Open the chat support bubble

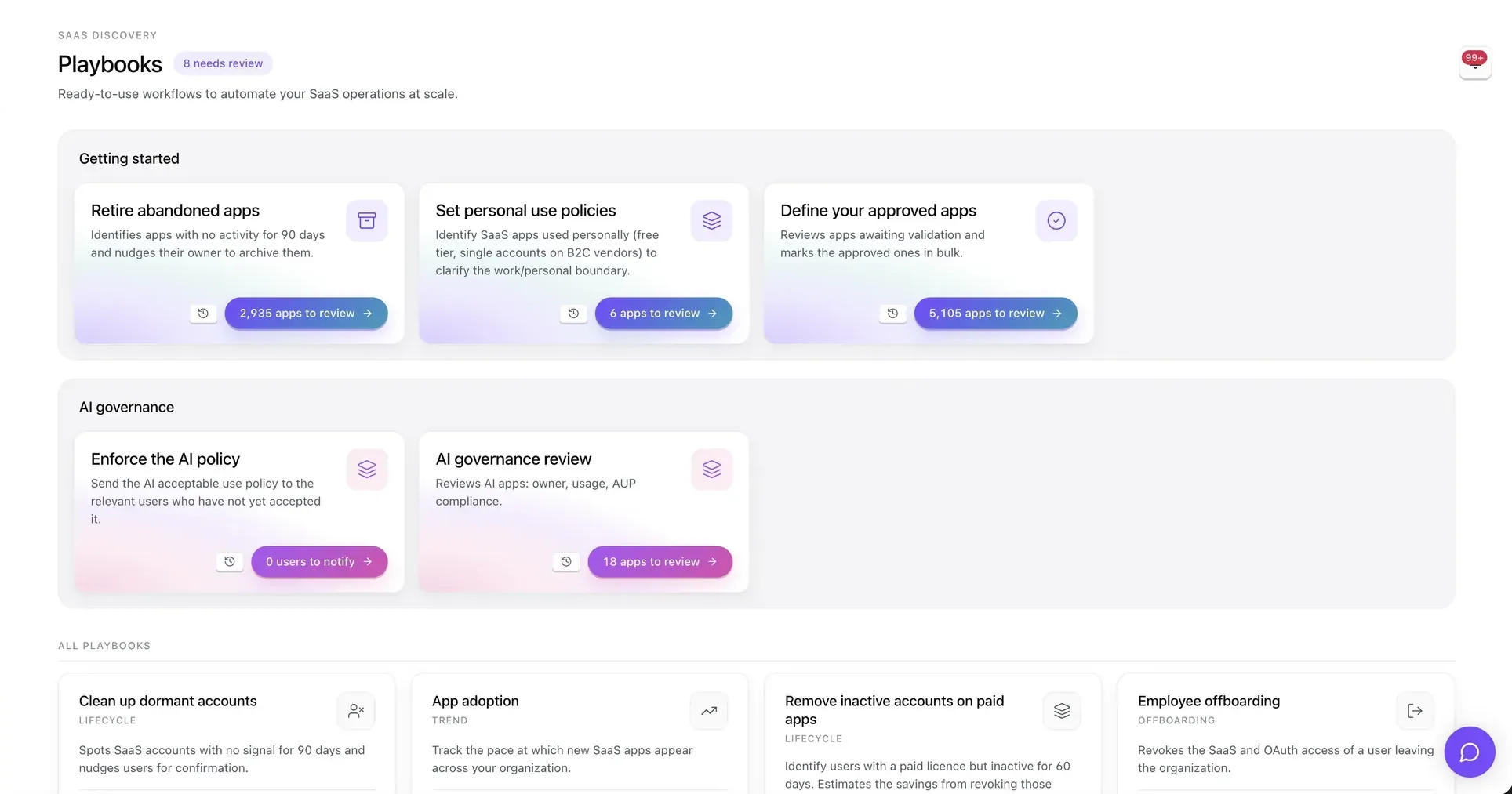(x=1469, y=752)
